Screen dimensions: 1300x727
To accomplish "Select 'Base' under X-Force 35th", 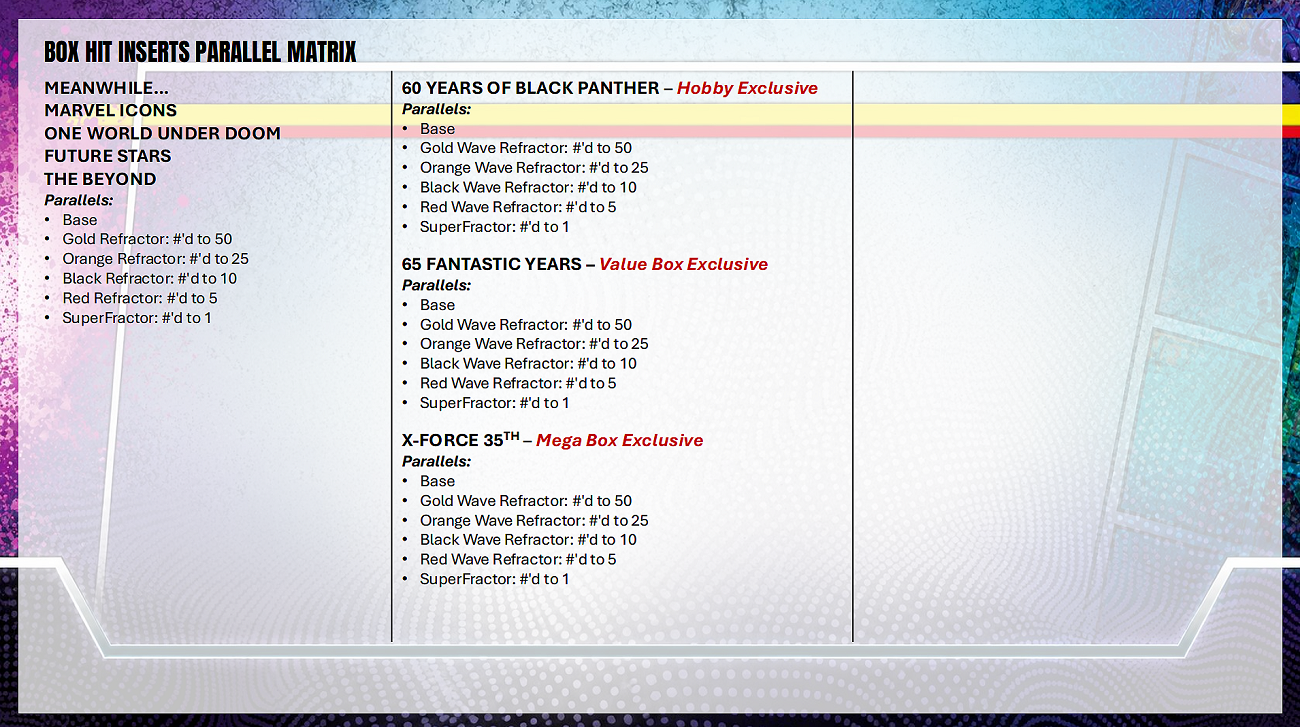I will pyautogui.click(x=438, y=481).
